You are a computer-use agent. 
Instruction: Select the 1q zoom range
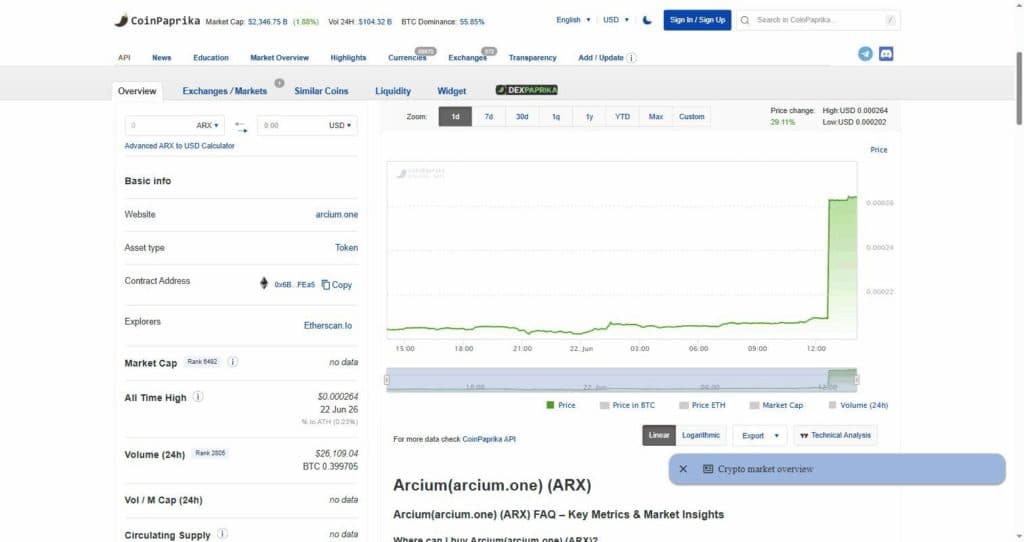tap(556, 116)
